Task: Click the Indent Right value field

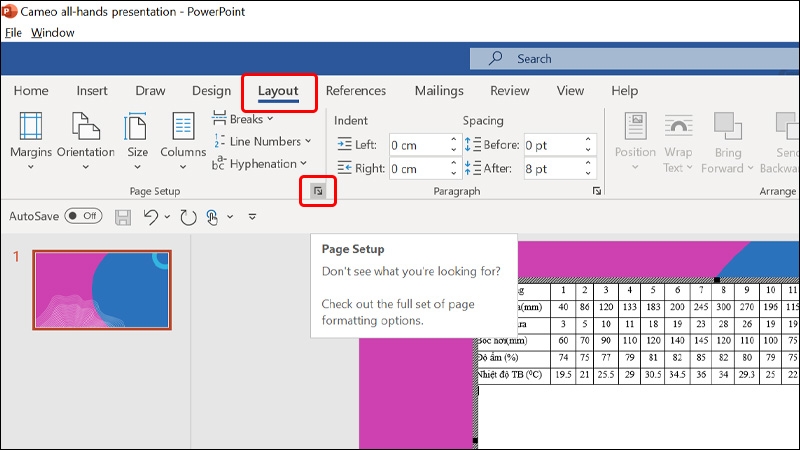Action: coord(419,169)
